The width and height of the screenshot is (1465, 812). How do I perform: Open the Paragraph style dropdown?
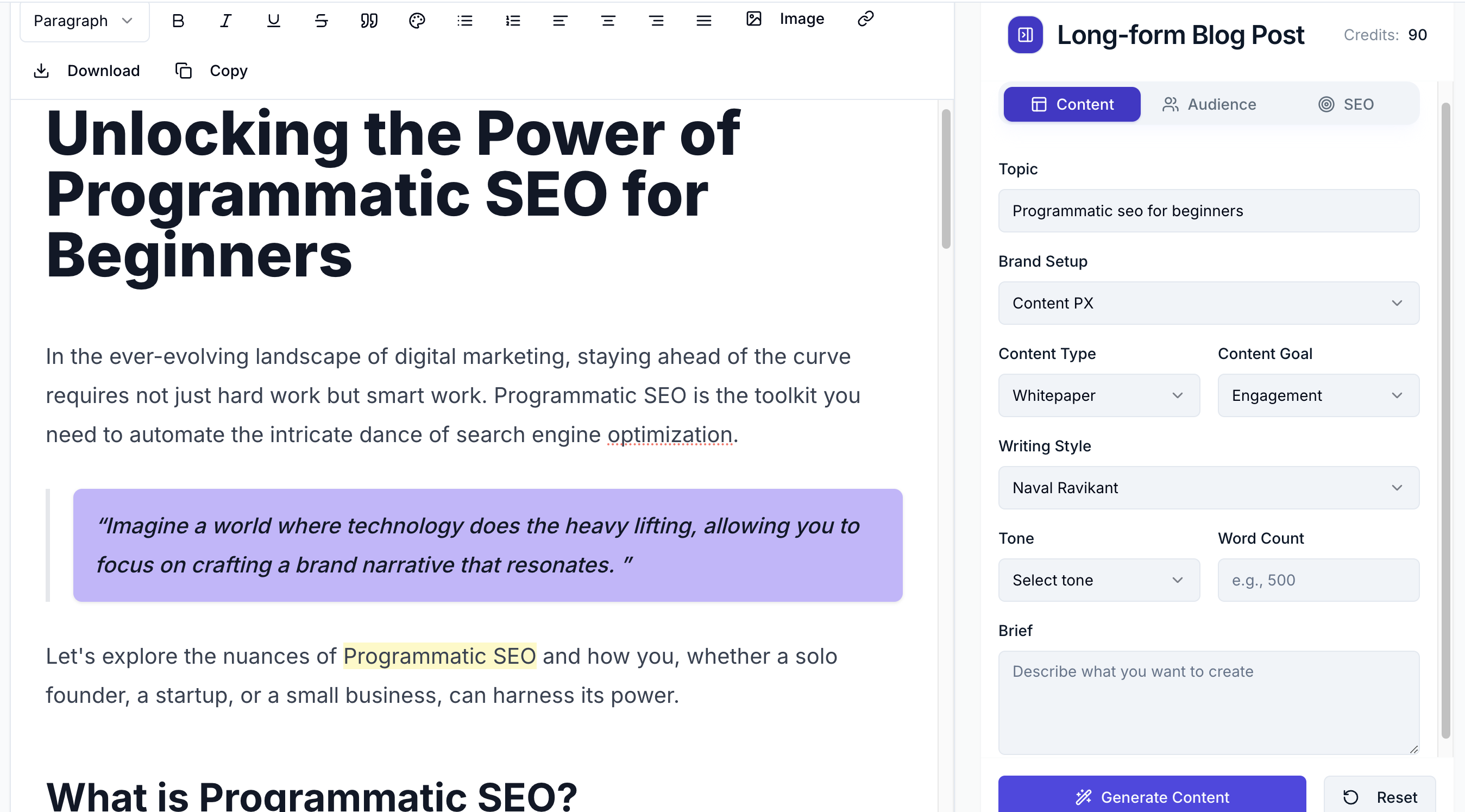pos(84,21)
